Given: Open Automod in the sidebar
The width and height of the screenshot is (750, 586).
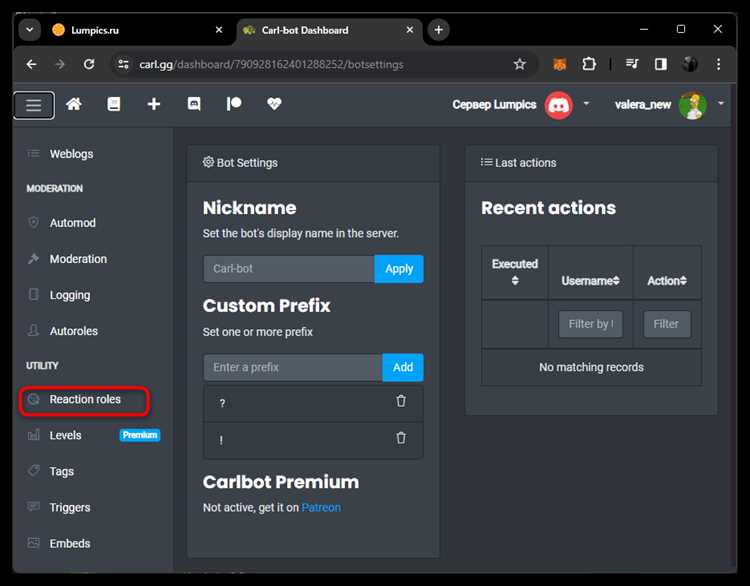Looking at the screenshot, I should pyautogui.click(x=72, y=223).
